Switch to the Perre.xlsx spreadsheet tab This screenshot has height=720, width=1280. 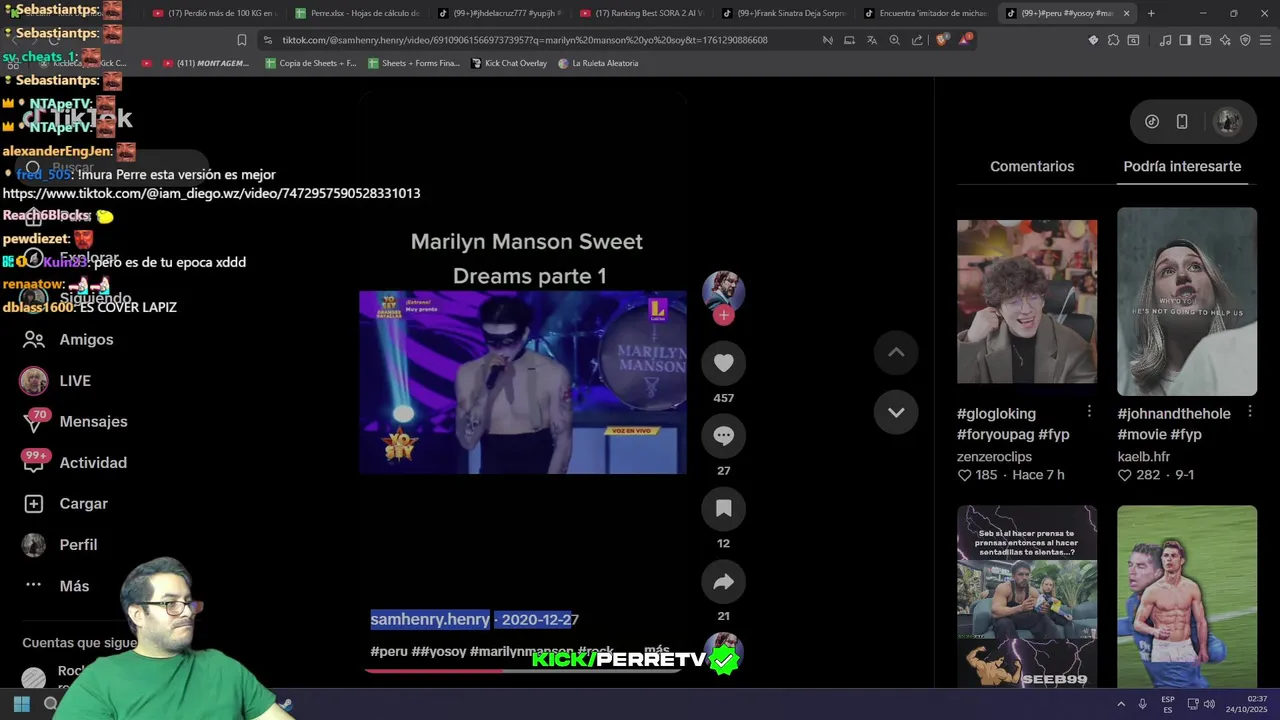[x=357, y=13]
